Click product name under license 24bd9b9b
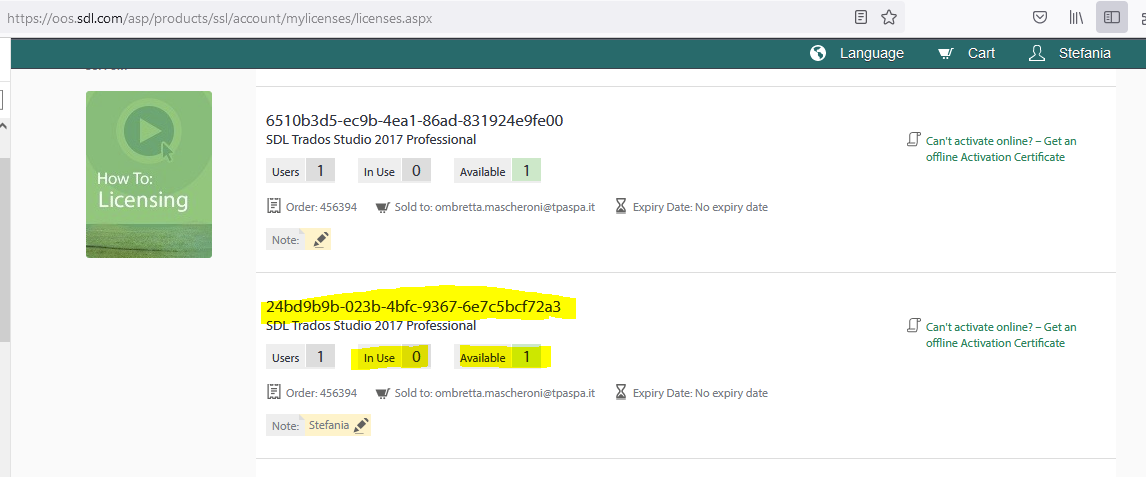Screen dimensions: 1146x477 coord(371,325)
